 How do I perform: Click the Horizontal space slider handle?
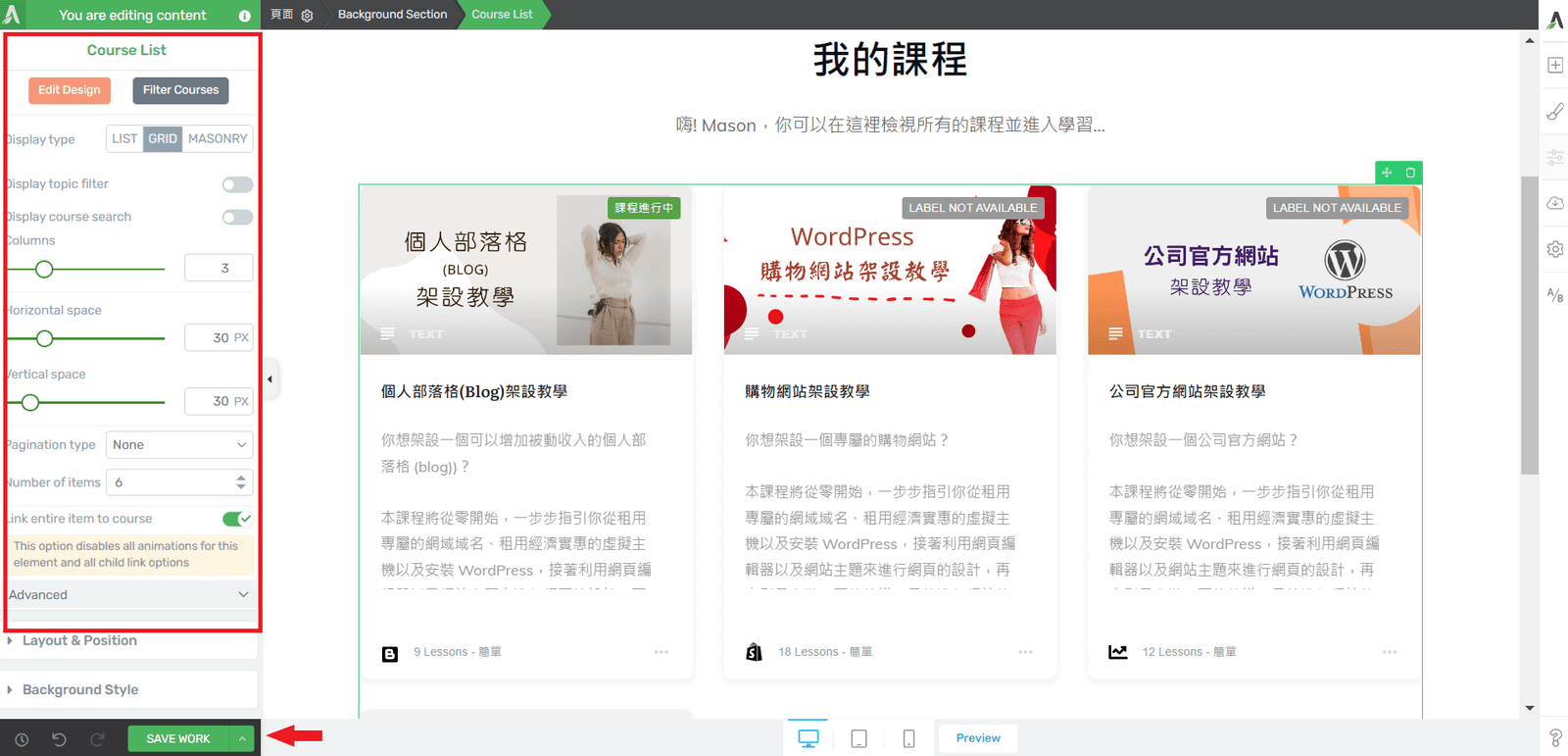(44, 338)
